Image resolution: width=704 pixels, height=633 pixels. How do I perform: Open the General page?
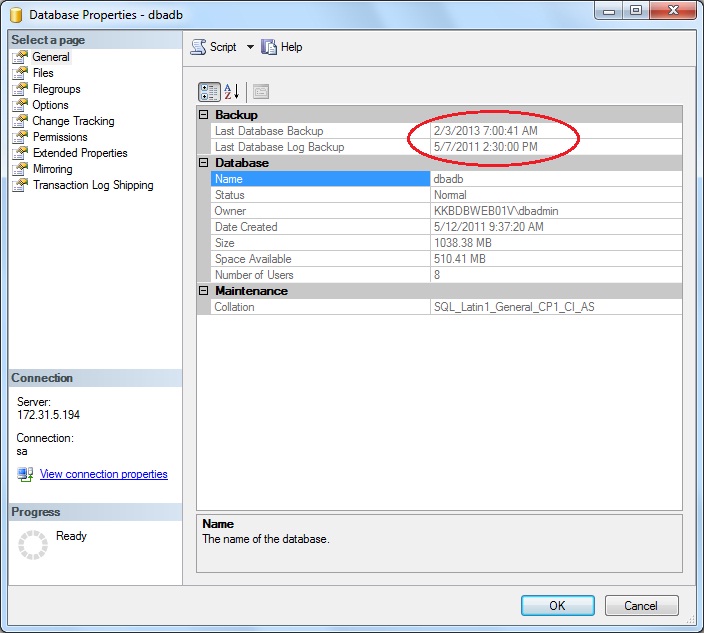click(51, 57)
